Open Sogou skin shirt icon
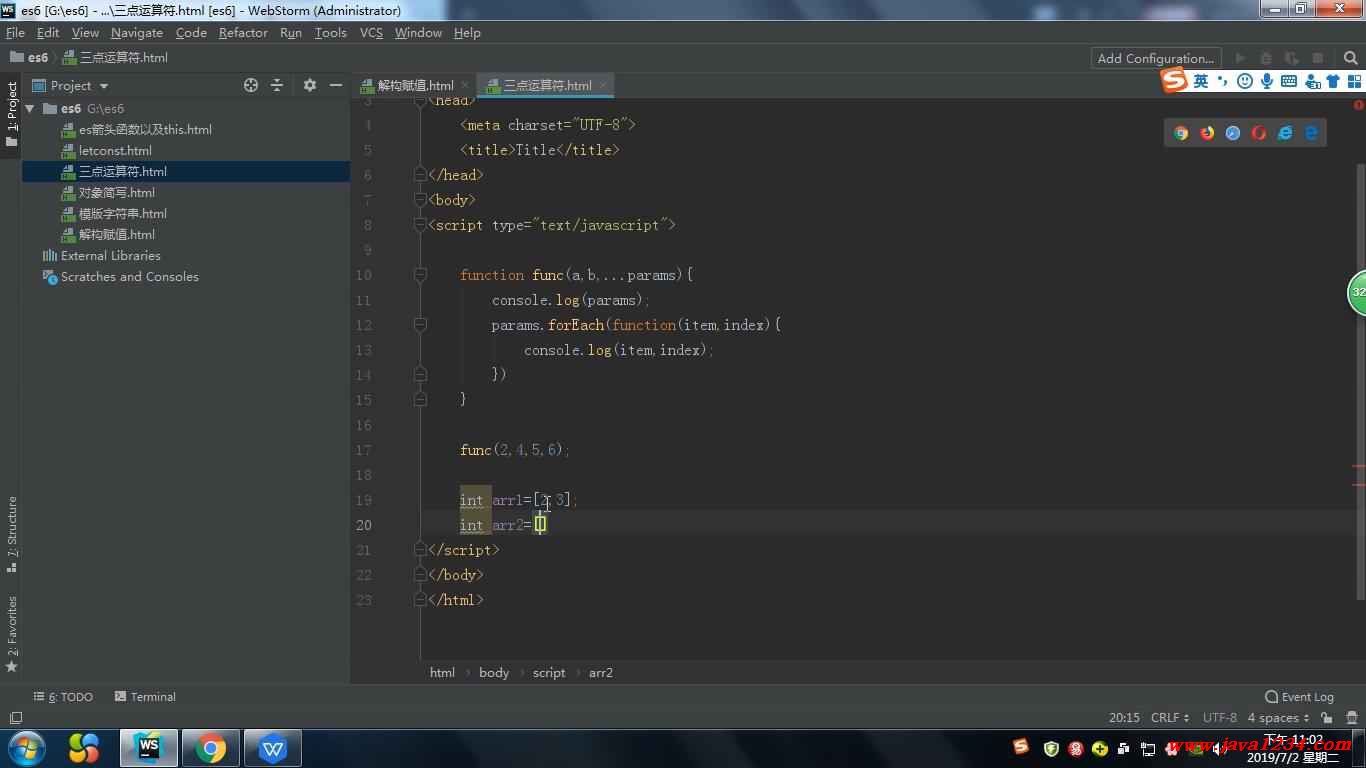This screenshot has width=1366, height=768. [1333, 81]
